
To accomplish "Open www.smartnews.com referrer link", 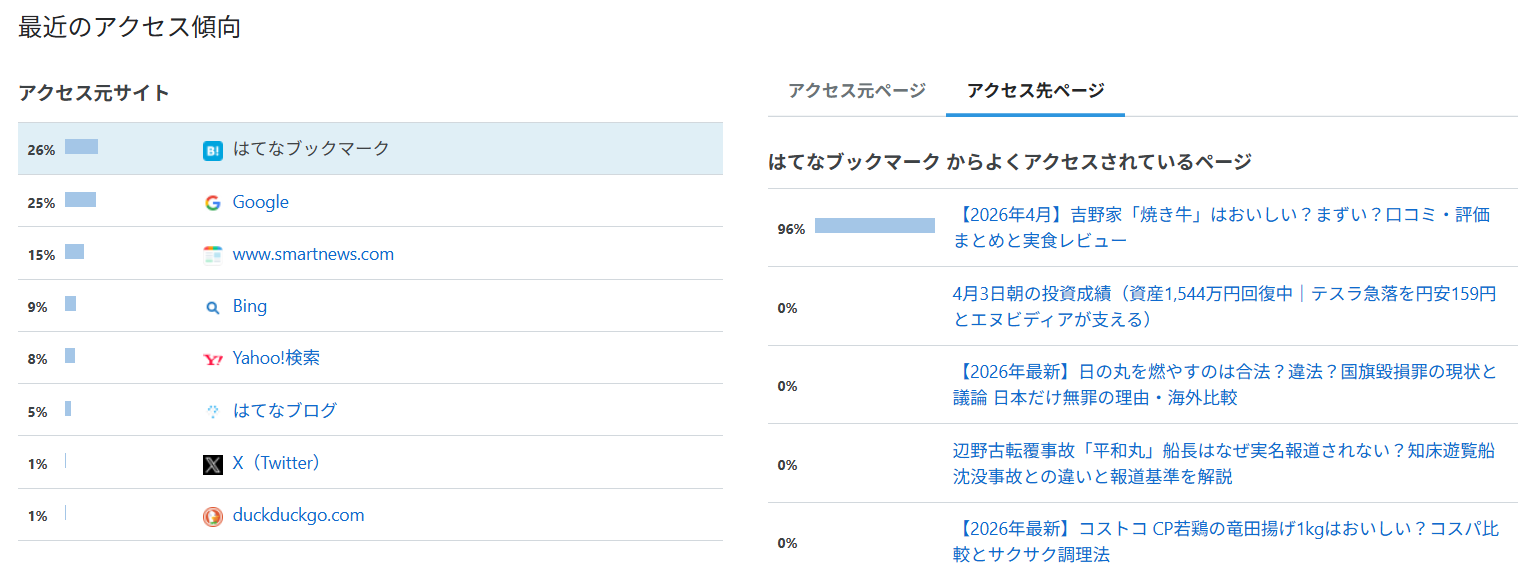I will (x=313, y=254).
